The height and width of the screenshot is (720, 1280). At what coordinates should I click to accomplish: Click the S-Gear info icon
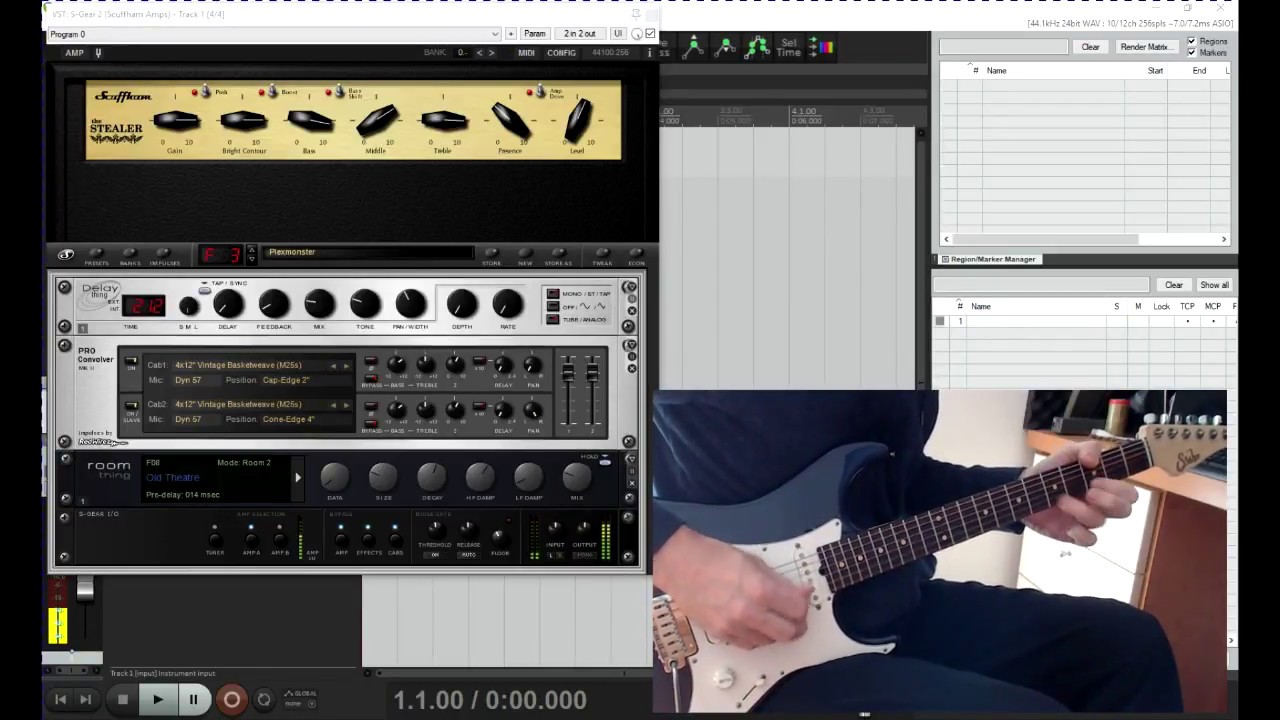tap(650, 53)
